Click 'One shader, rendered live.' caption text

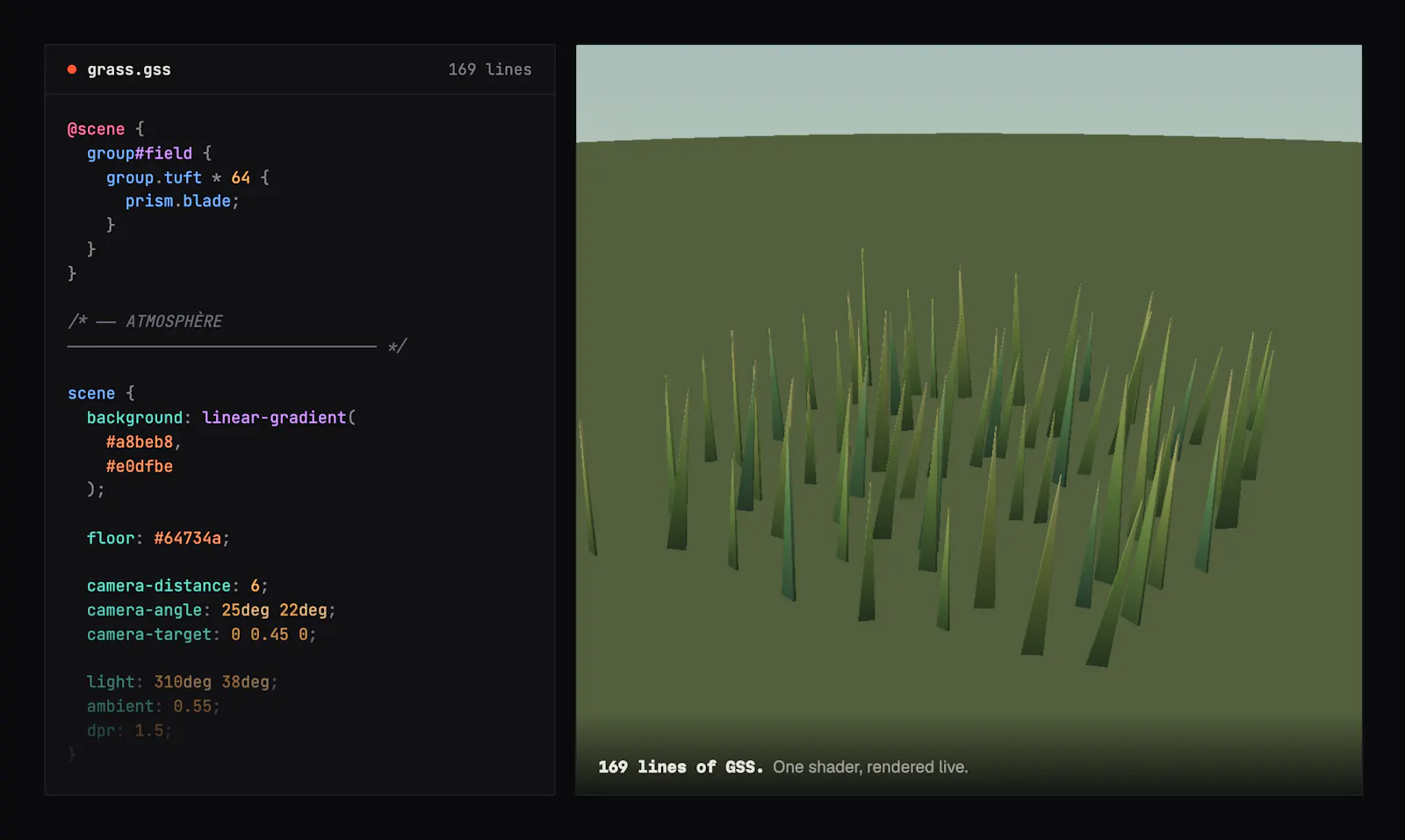point(870,767)
